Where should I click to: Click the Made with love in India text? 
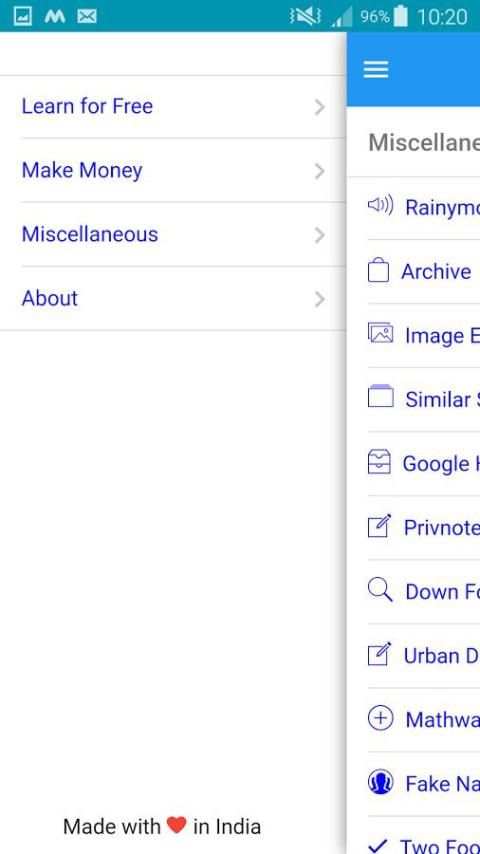coord(162,826)
